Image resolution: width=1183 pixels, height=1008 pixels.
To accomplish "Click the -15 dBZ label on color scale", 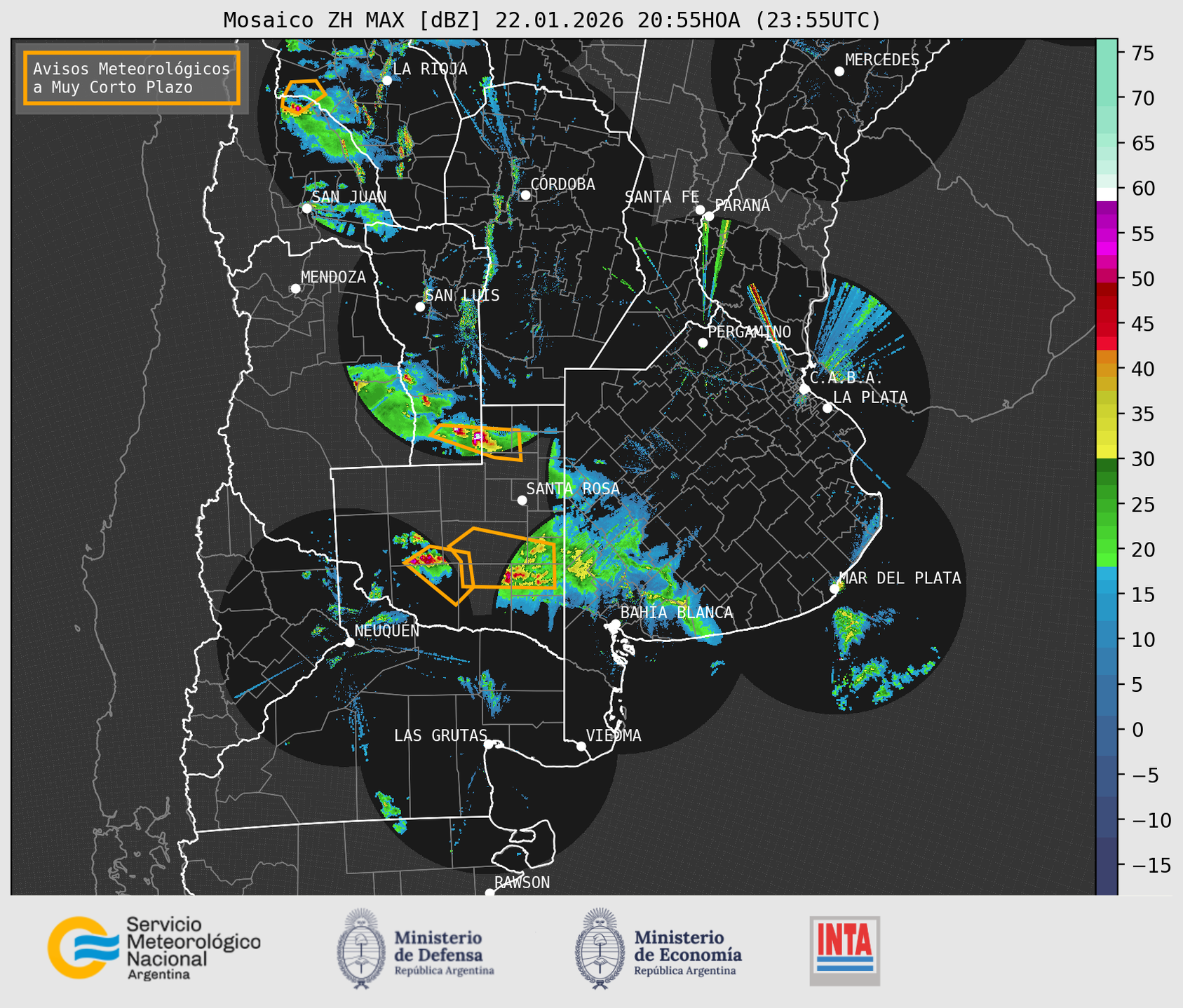I will (x=1151, y=865).
